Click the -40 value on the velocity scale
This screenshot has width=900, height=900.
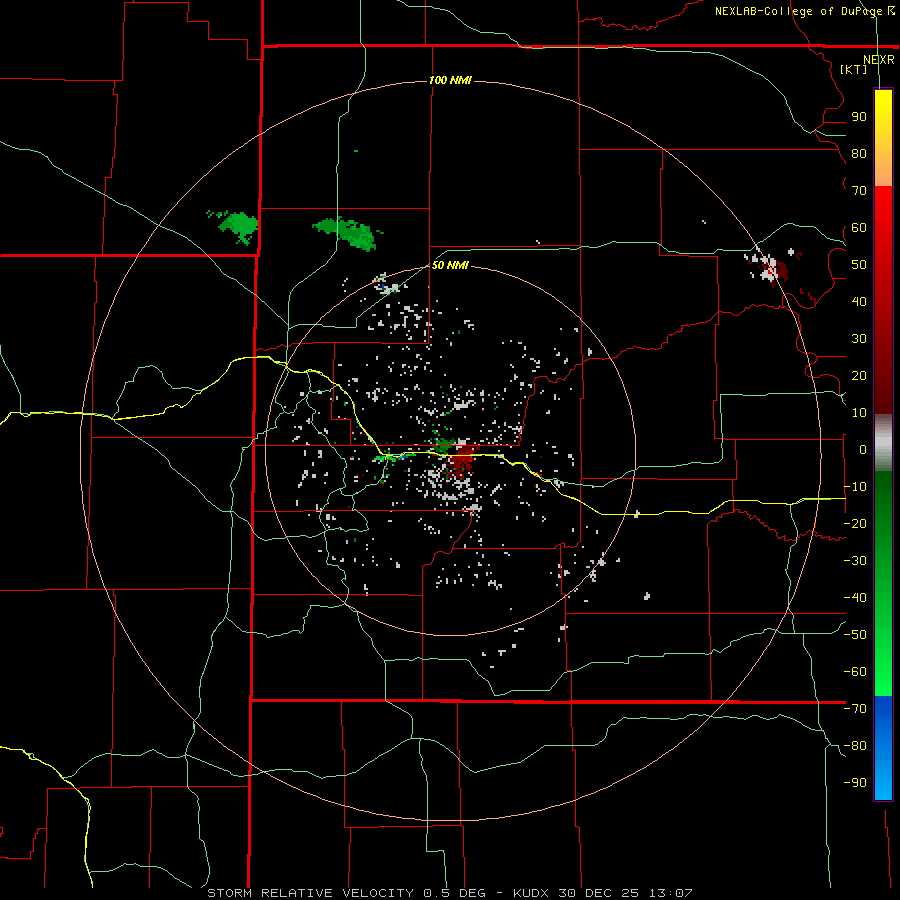(855, 598)
